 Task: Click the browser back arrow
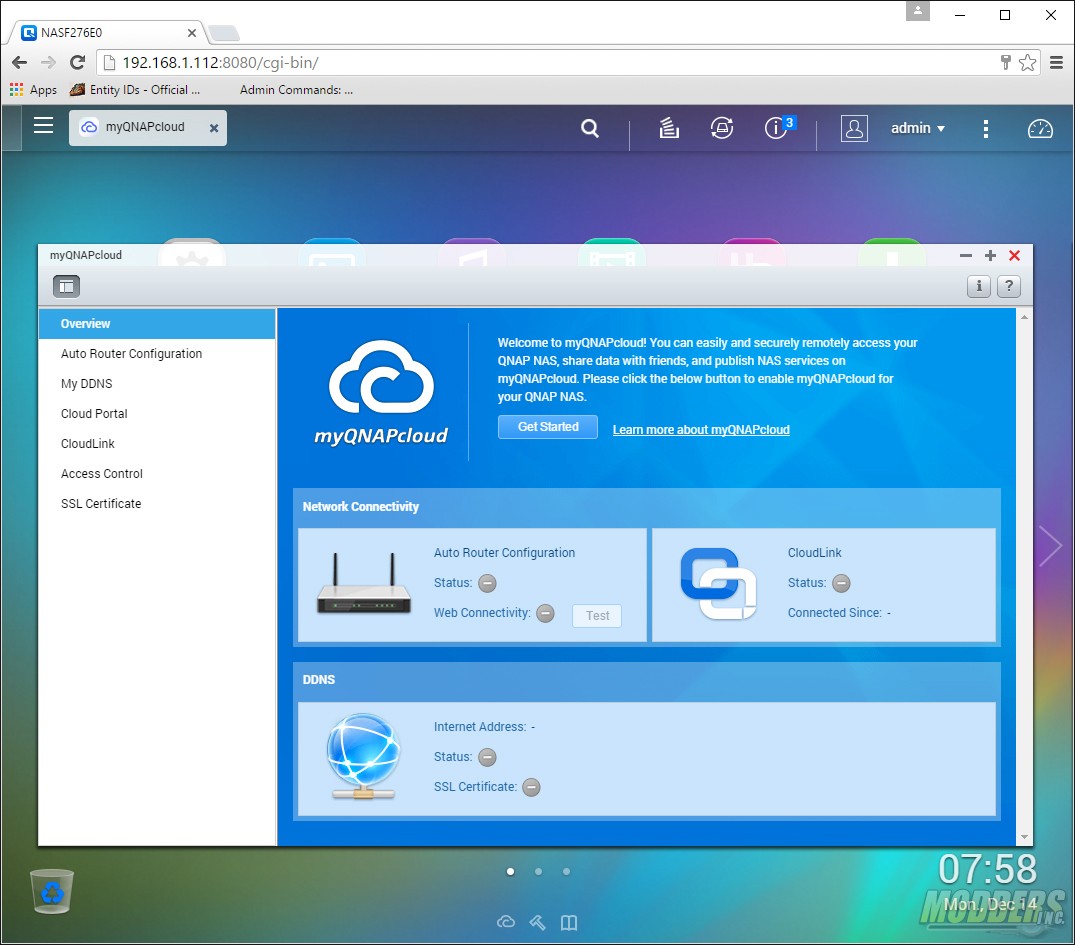coord(19,62)
